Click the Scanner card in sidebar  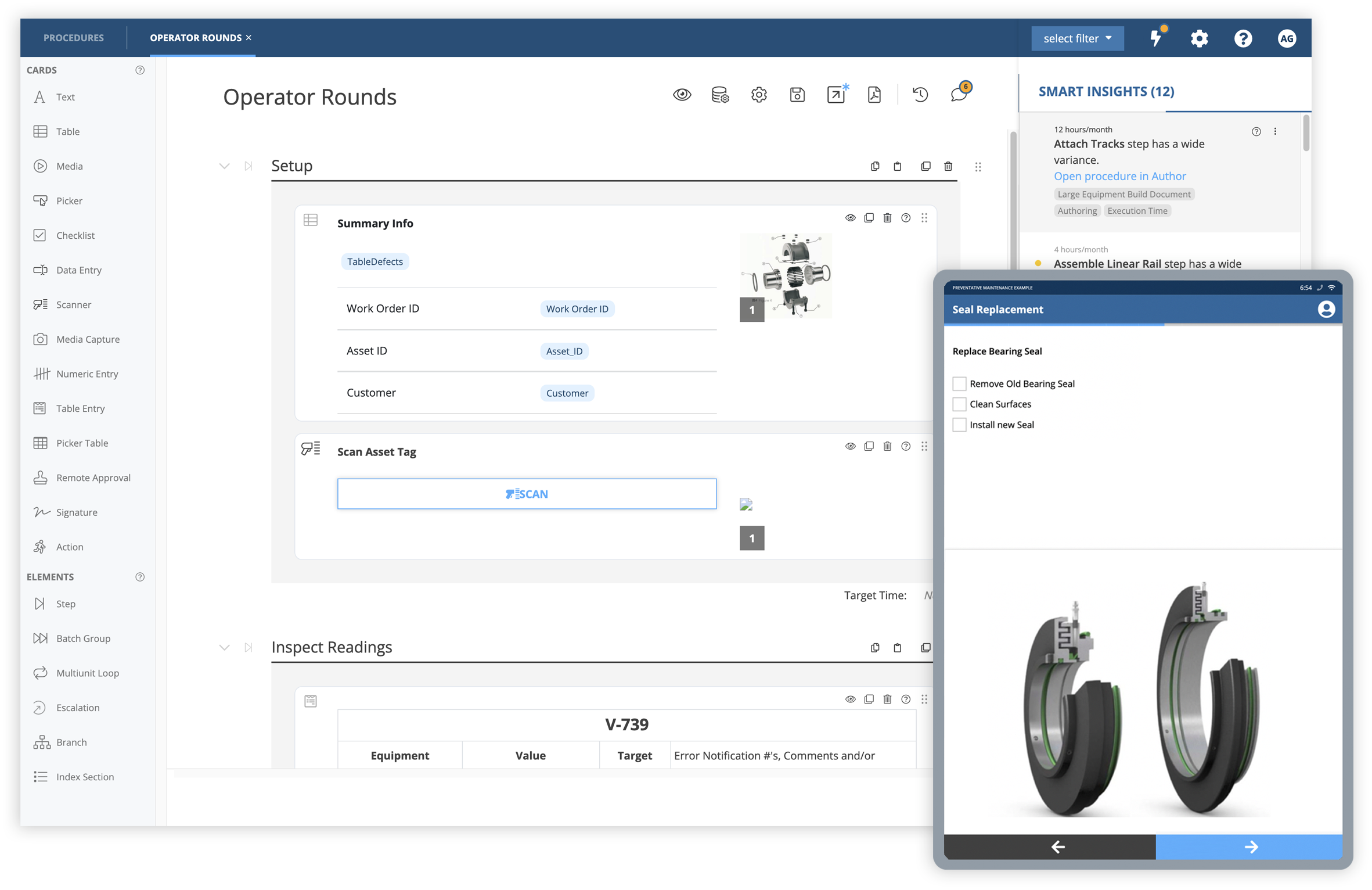(x=74, y=304)
